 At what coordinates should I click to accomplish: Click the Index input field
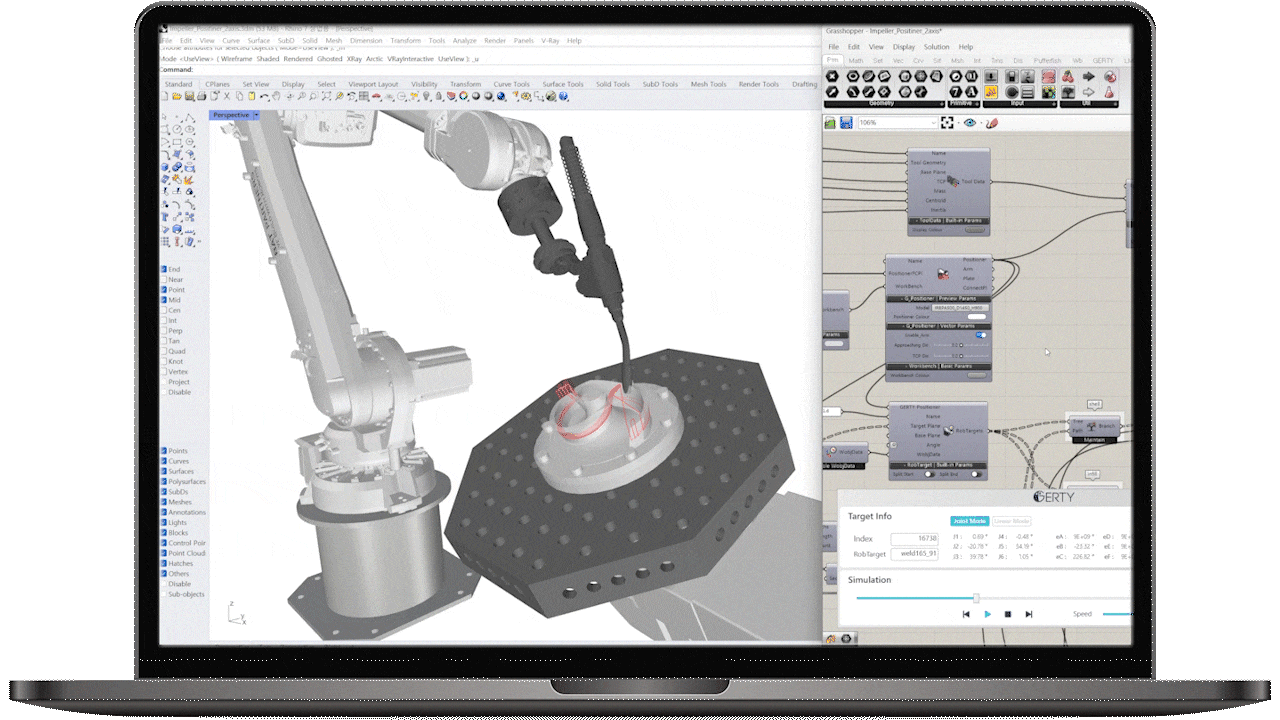pos(914,539)
